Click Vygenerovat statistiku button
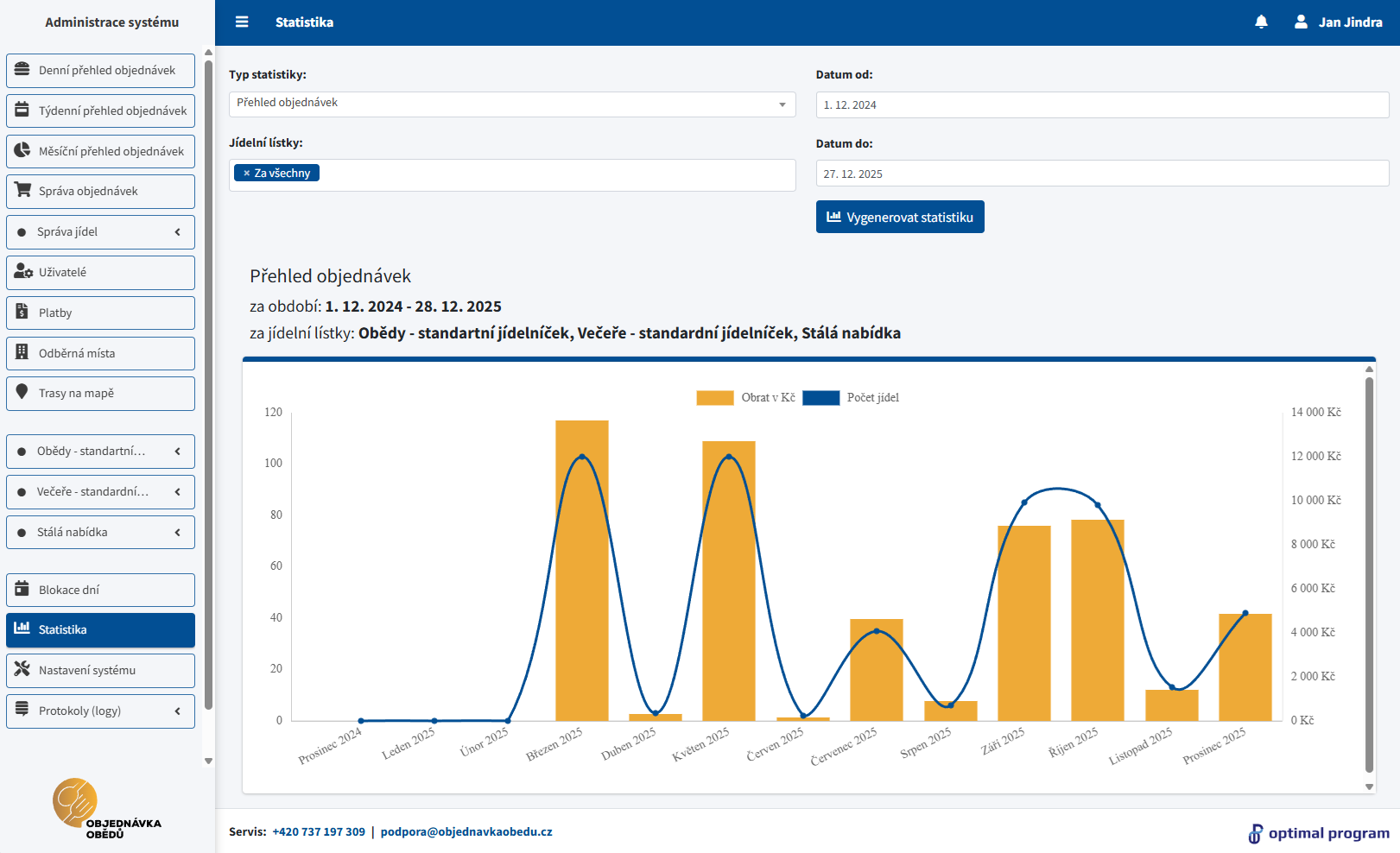The image size is (1400, 853). point(899,218)
